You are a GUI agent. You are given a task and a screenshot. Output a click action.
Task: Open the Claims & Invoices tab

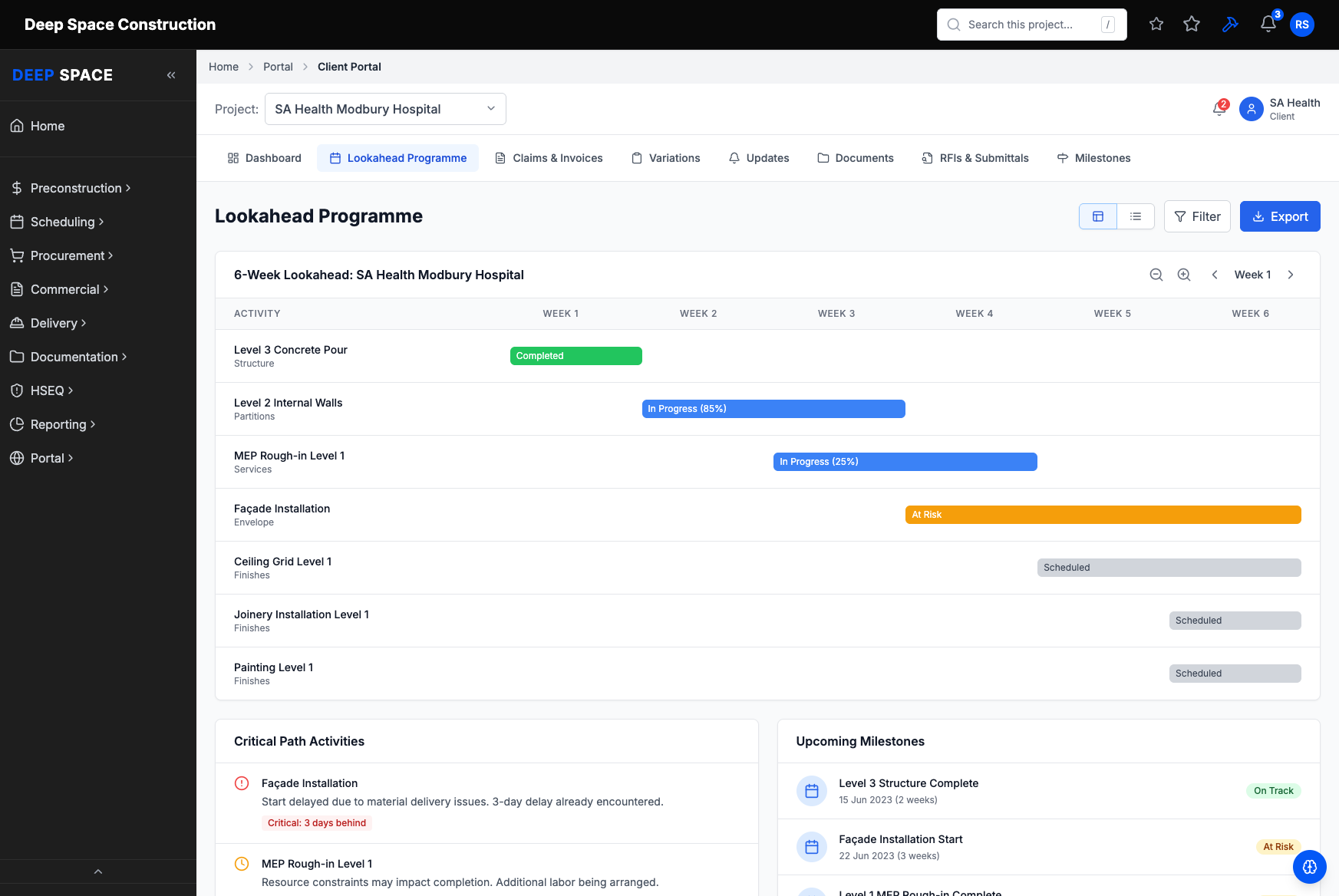(549, 158)
